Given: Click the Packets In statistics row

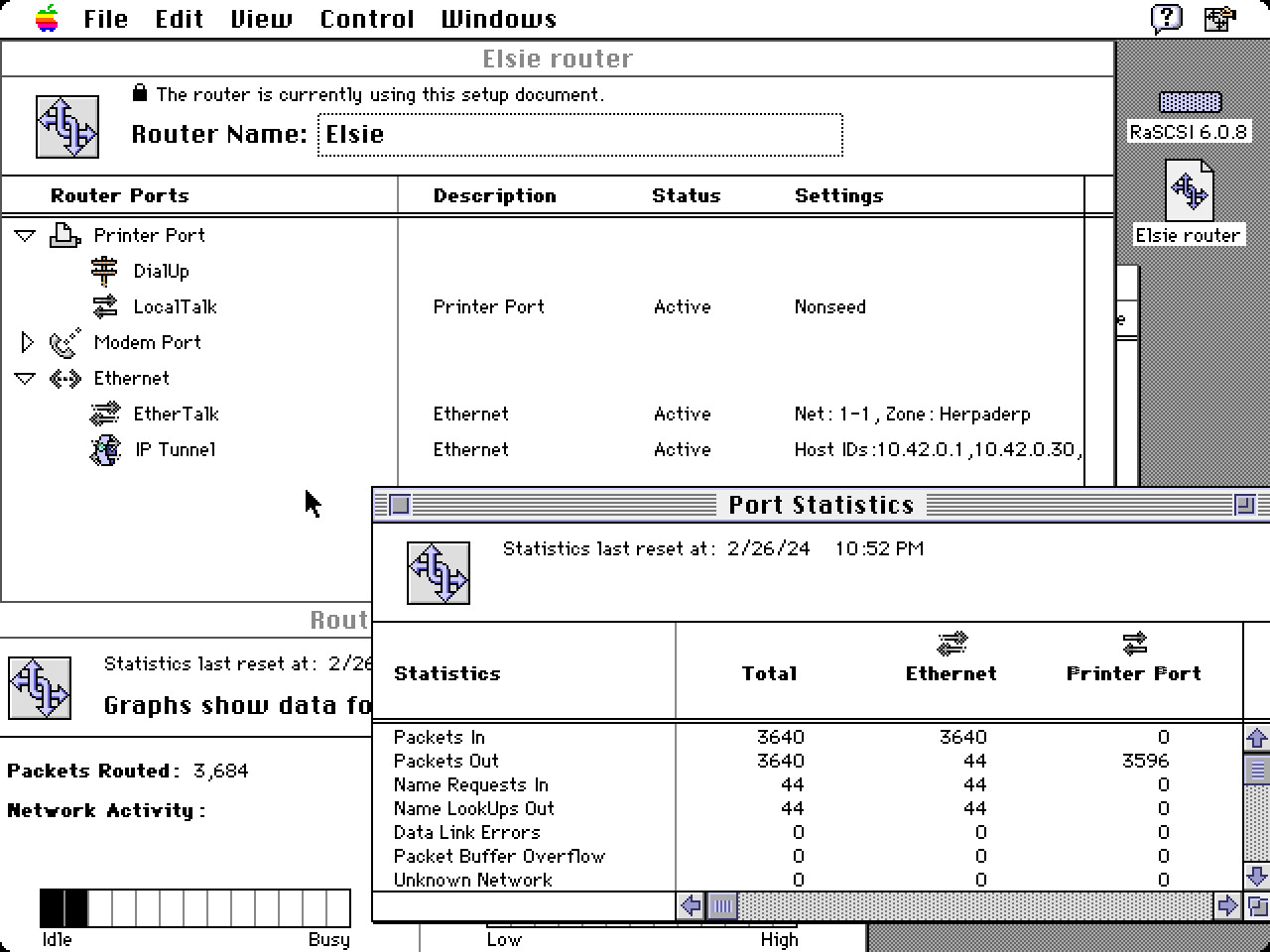Looking at the screenshot, I should (808, 737).
